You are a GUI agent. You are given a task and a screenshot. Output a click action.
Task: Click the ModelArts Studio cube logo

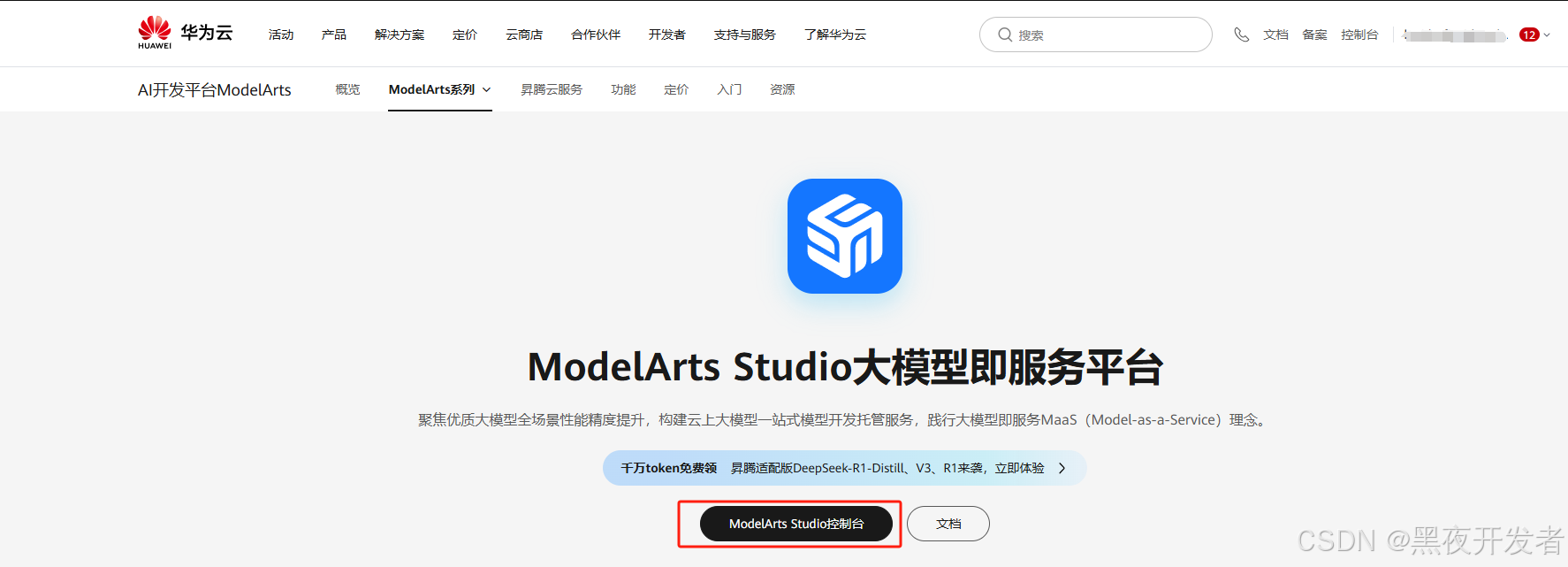coord(845,236)
